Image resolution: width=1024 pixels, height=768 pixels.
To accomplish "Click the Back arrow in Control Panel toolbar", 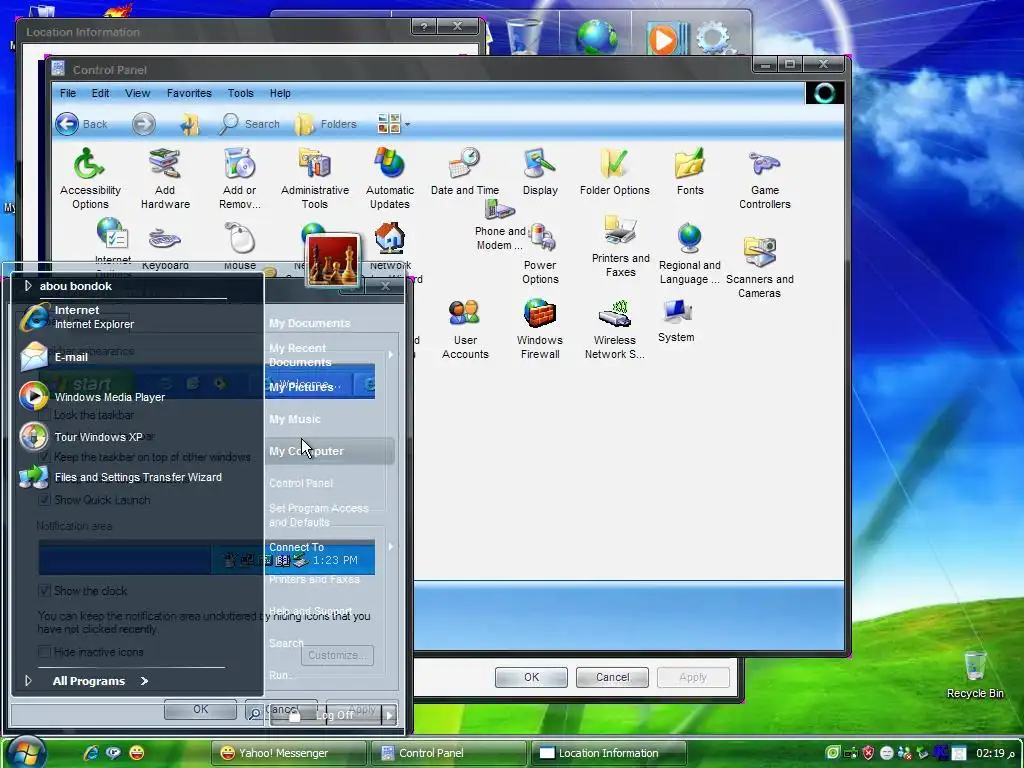I will coord(81,123).
